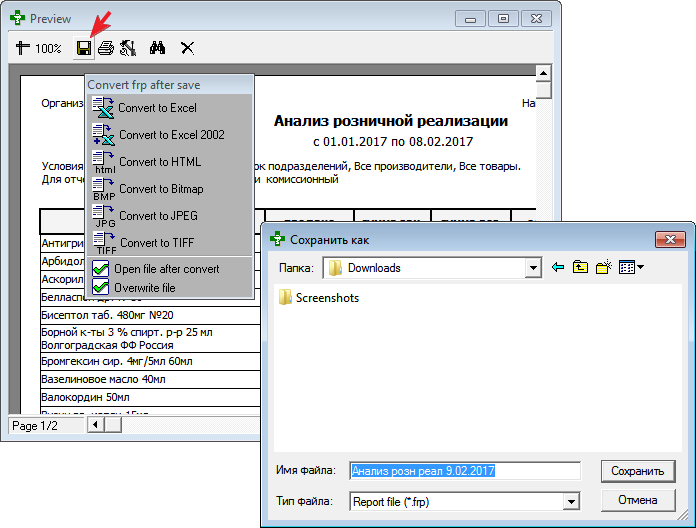Create a new folder in Save dialog
Image resolution: width=696 pixels, height=528 pixels.
tap(603, 268)
